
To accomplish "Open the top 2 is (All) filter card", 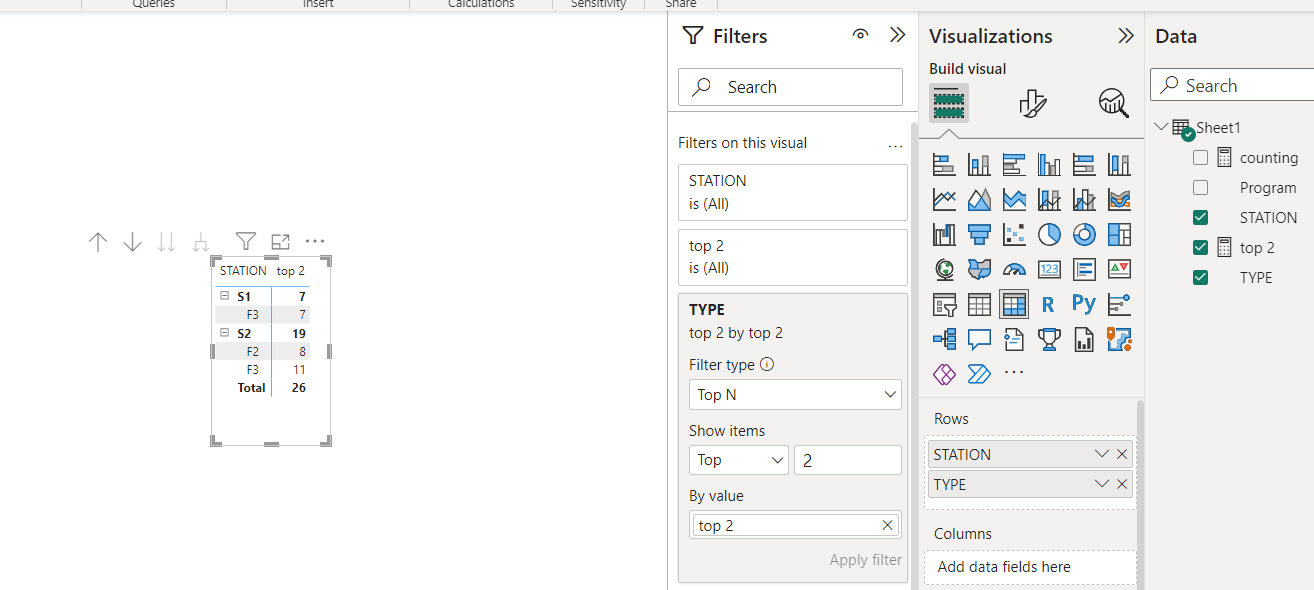I will coord(793,257).
